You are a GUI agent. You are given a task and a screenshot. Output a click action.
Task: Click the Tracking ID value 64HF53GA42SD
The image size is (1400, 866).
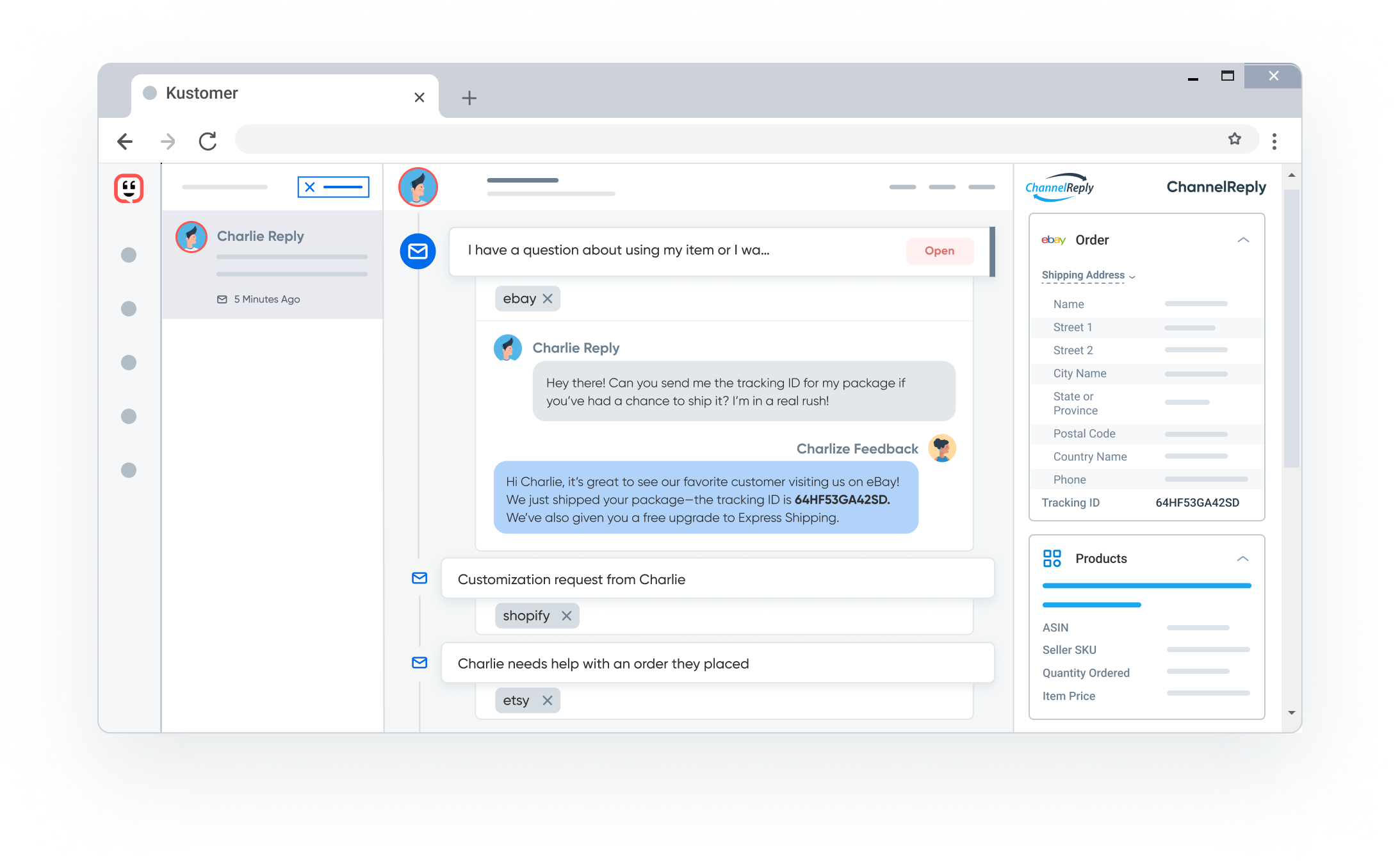tap(1197, 503)
